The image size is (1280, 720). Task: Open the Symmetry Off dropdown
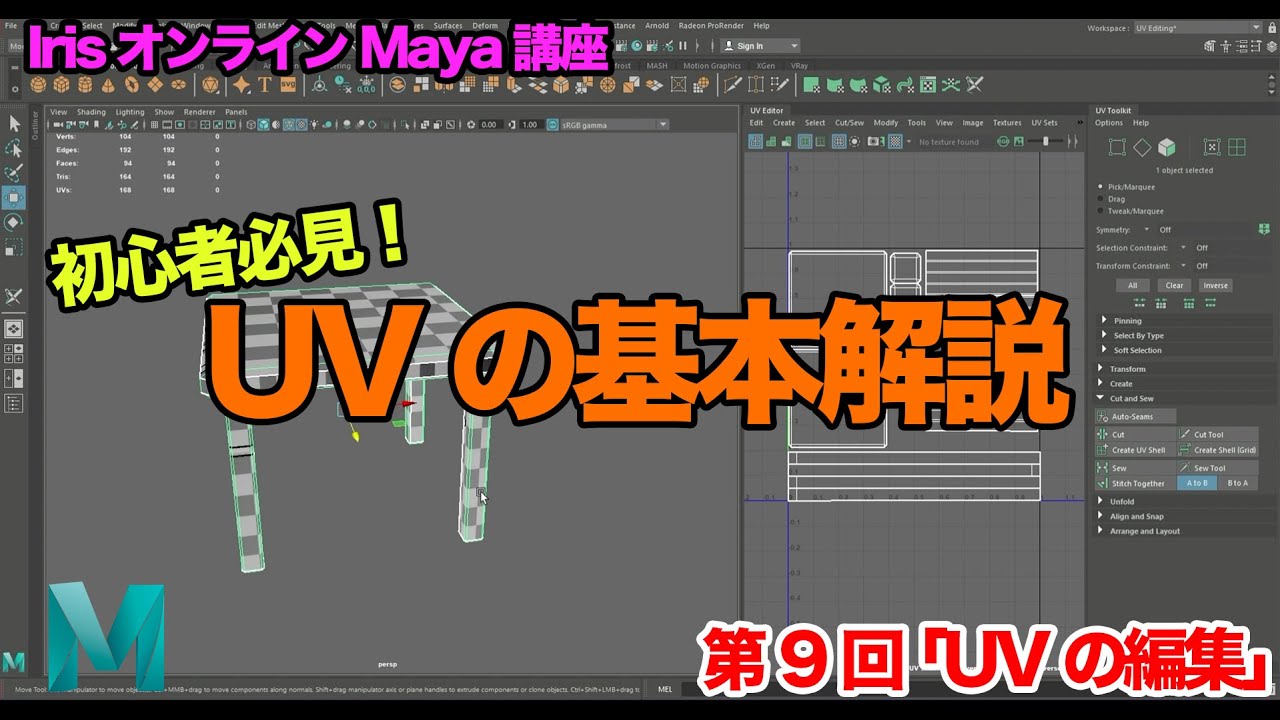coord(1147,230)
